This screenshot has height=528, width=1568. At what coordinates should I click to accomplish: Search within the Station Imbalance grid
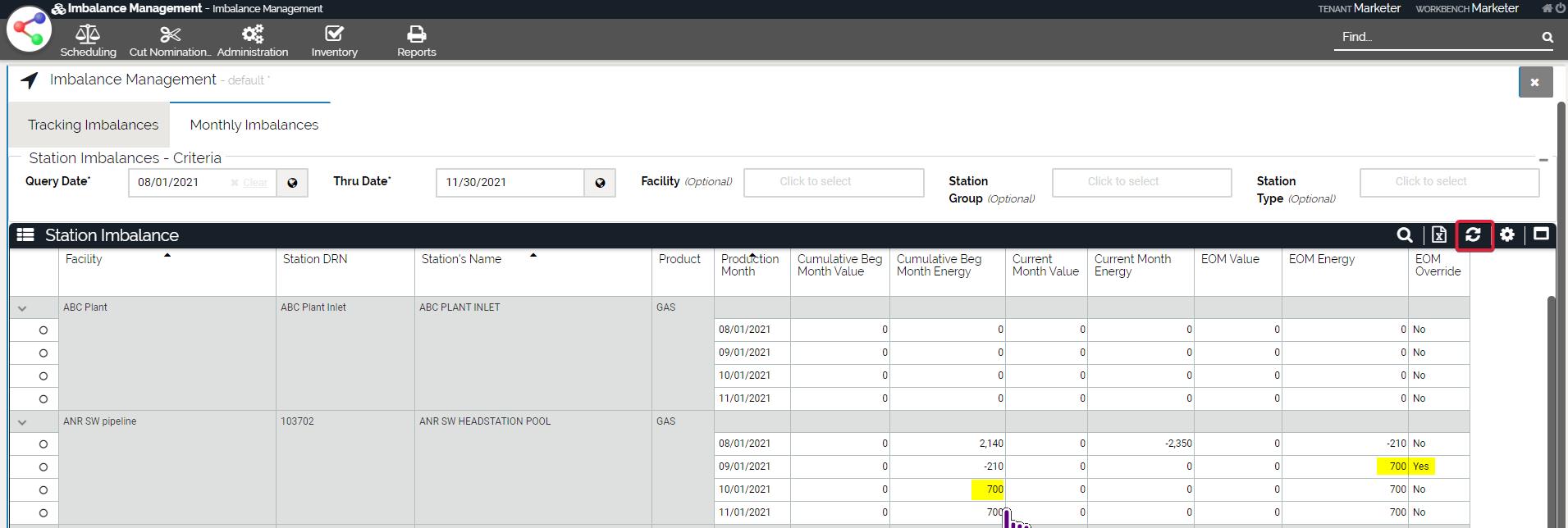pyautogui.click(x=1405, y=235)
